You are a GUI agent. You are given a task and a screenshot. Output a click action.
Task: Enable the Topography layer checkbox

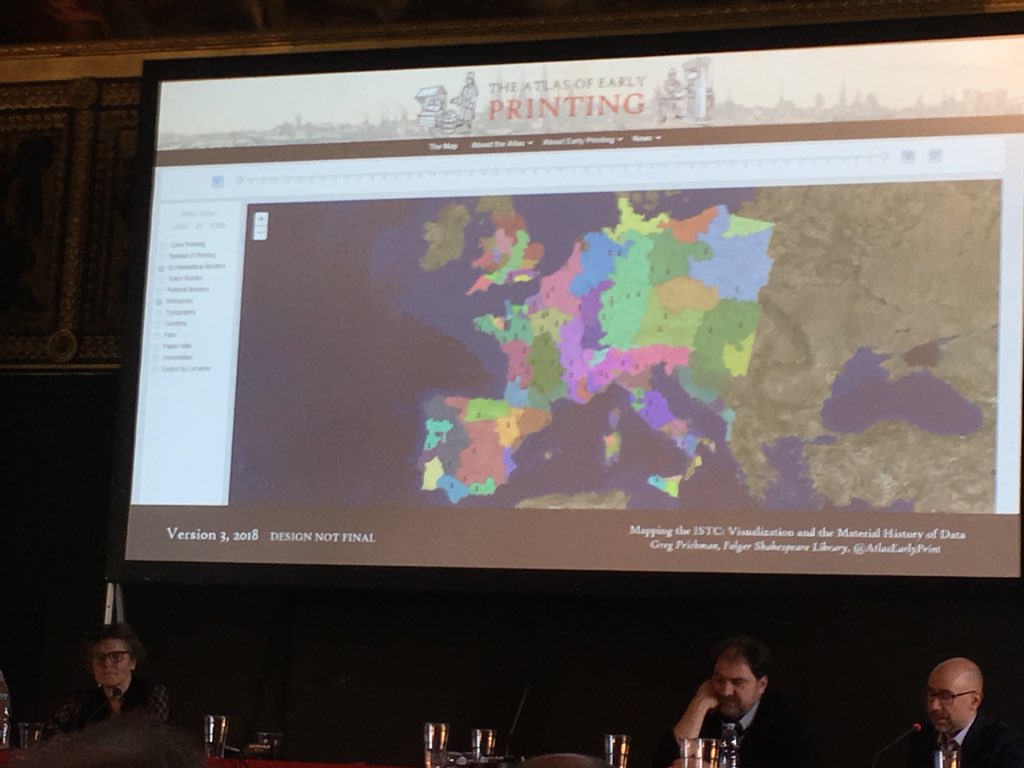[158, 313]
